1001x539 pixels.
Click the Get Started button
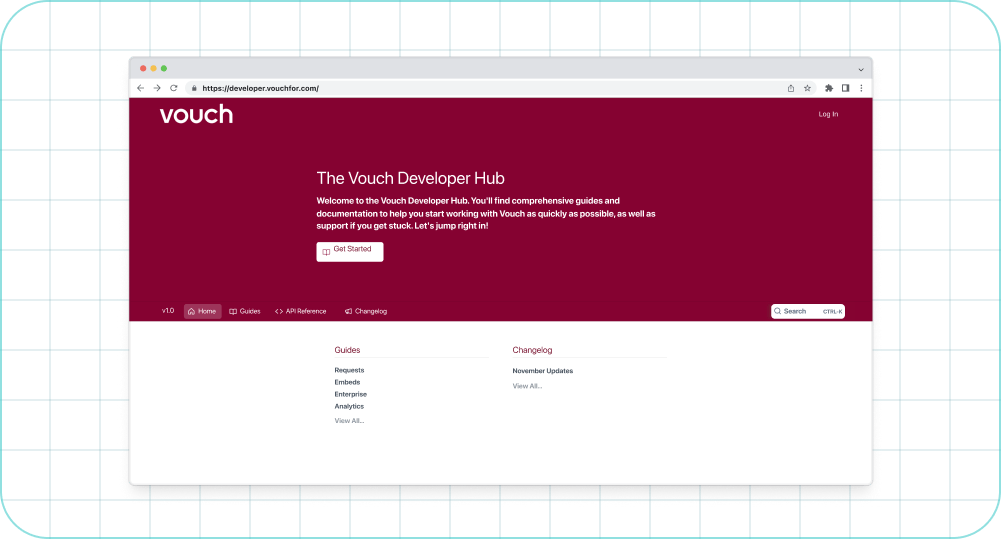click(350, 252)
